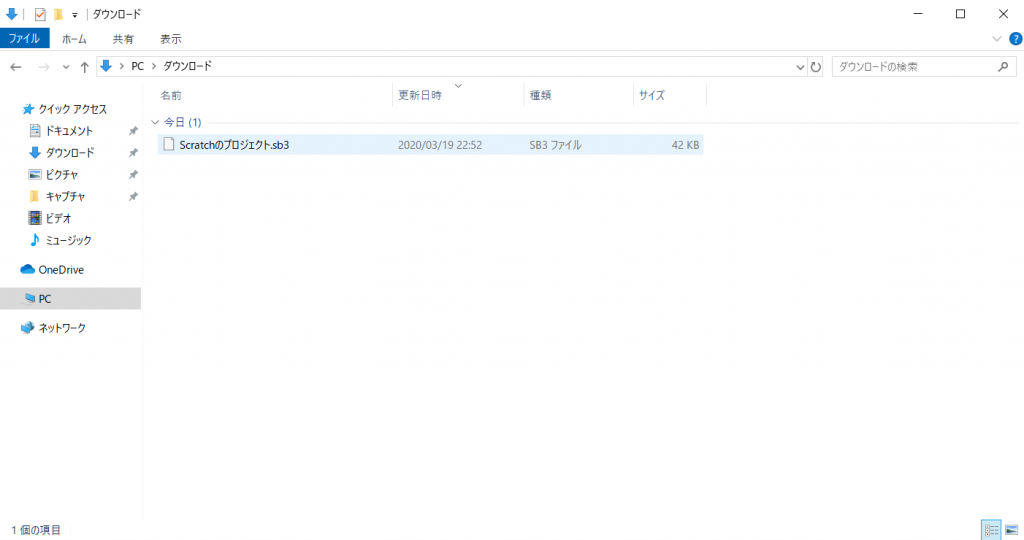Click the SB3 ファイル type cell
This screenshot has width=1024, height=540.
[555, 145]
